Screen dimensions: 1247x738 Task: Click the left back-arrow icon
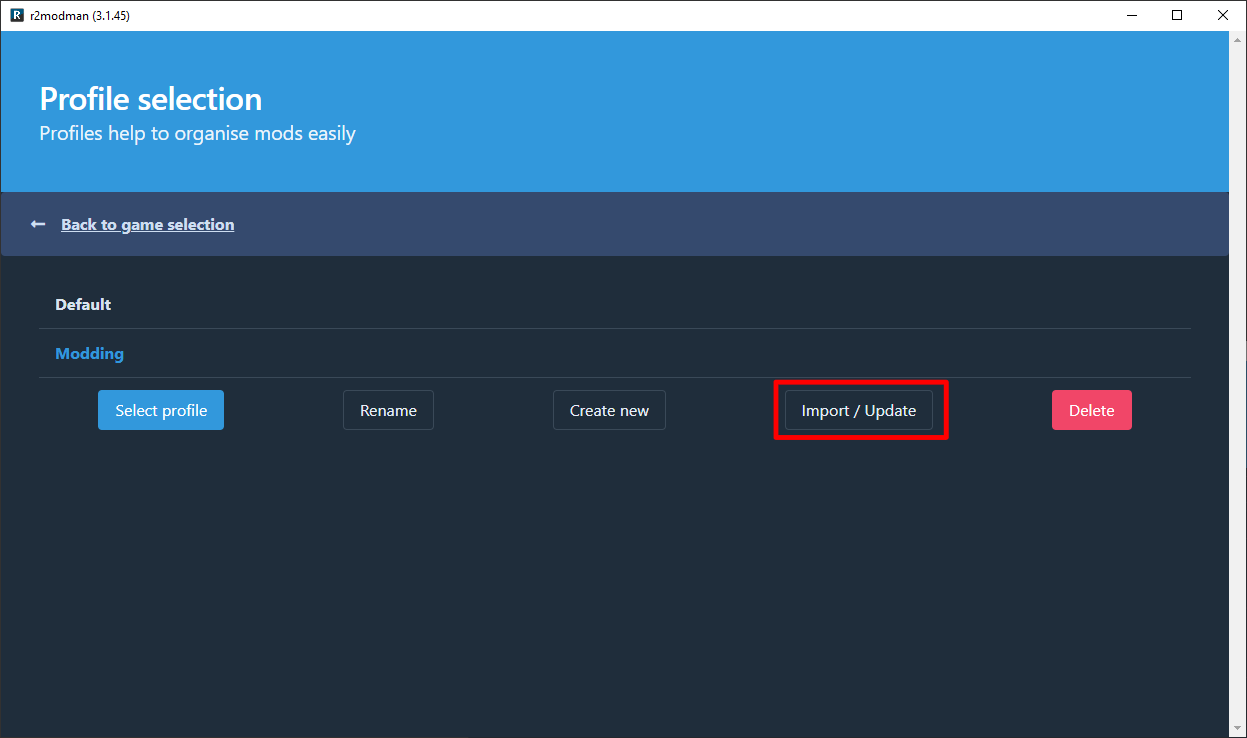coord(37,223)
